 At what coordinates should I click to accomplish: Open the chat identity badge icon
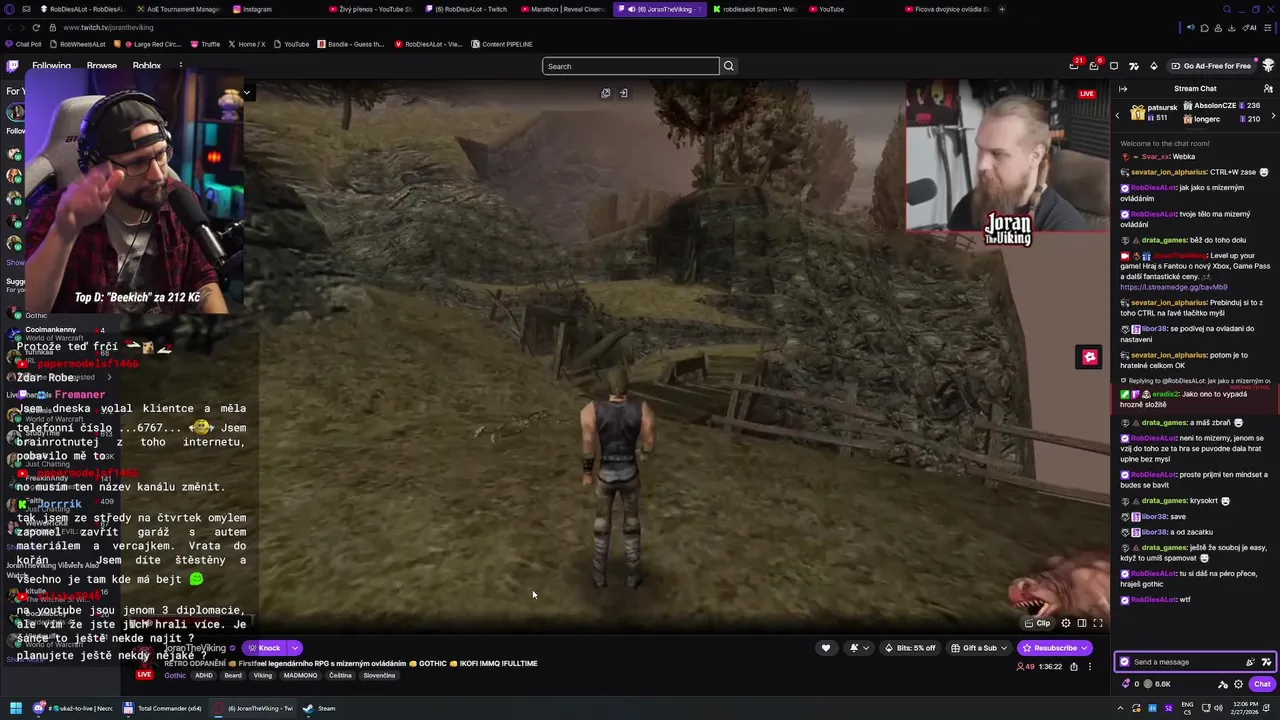tap(1124, 662)
